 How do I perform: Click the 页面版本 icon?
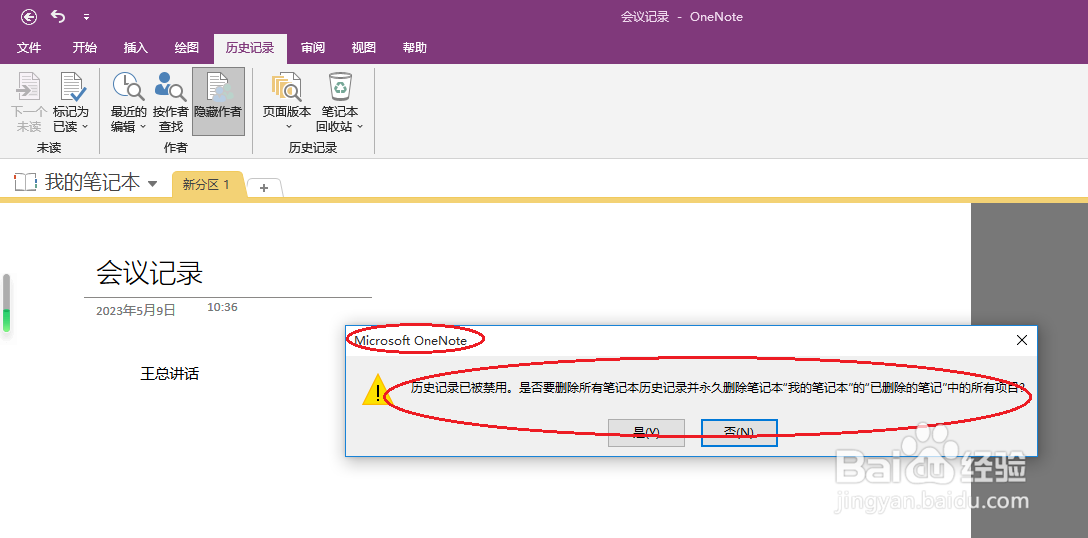(287, 86)
